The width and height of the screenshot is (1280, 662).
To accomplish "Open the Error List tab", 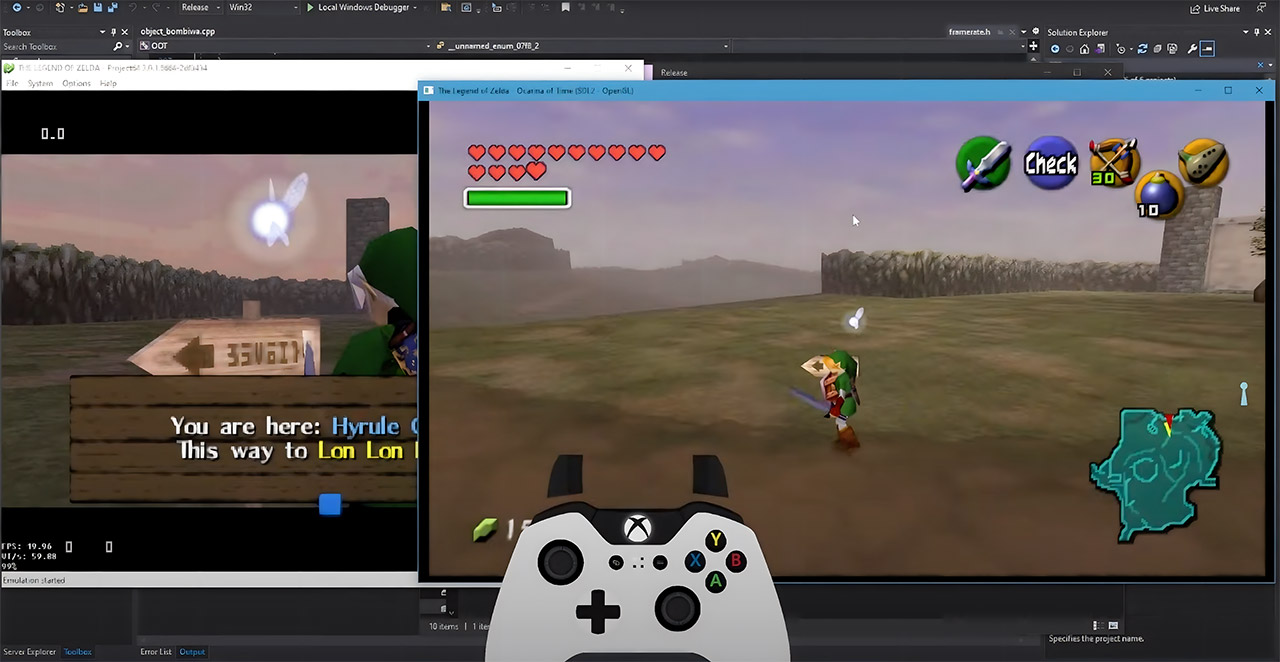I will click(156, 652).
